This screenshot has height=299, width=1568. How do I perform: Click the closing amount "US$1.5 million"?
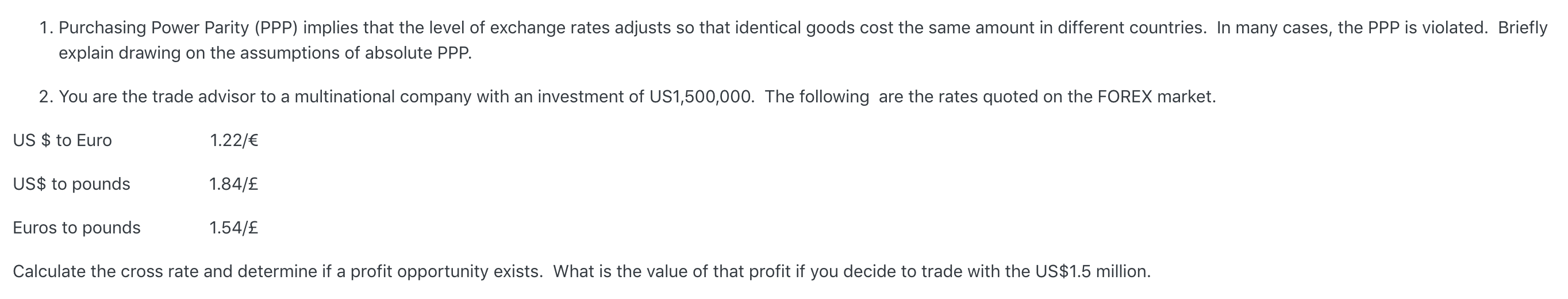coord(1092,271)
